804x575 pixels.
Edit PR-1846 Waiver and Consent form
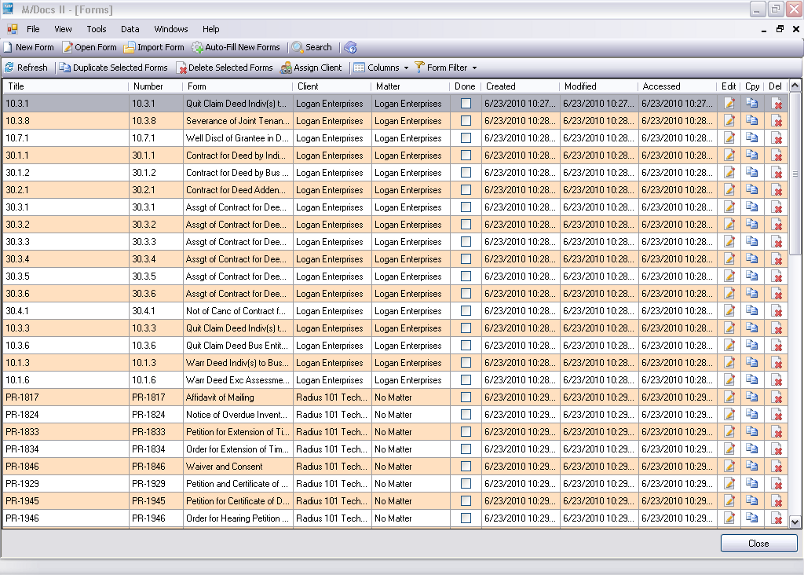tap(729, 466)
